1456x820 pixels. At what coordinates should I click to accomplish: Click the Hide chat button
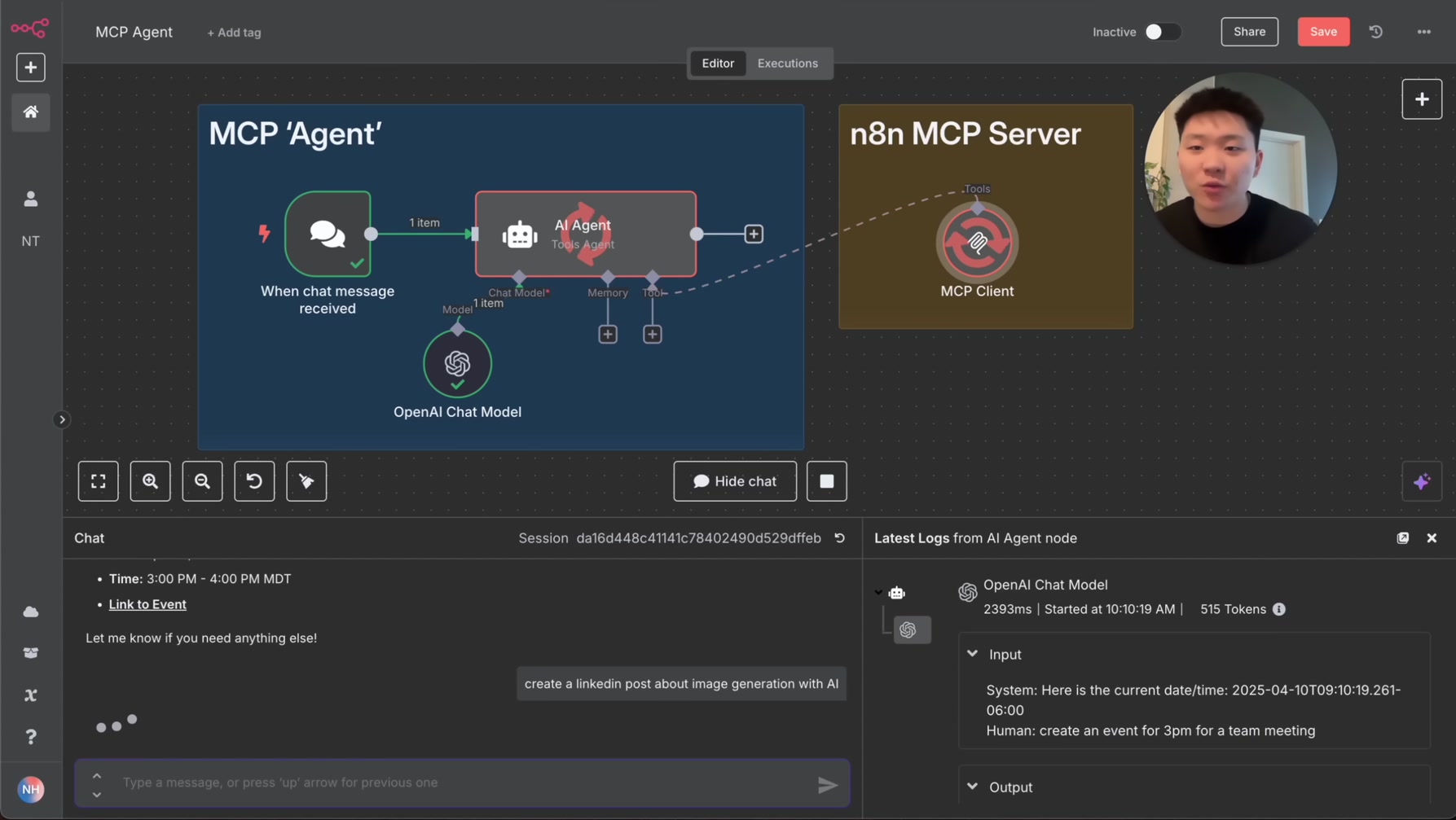click(735, 481)
